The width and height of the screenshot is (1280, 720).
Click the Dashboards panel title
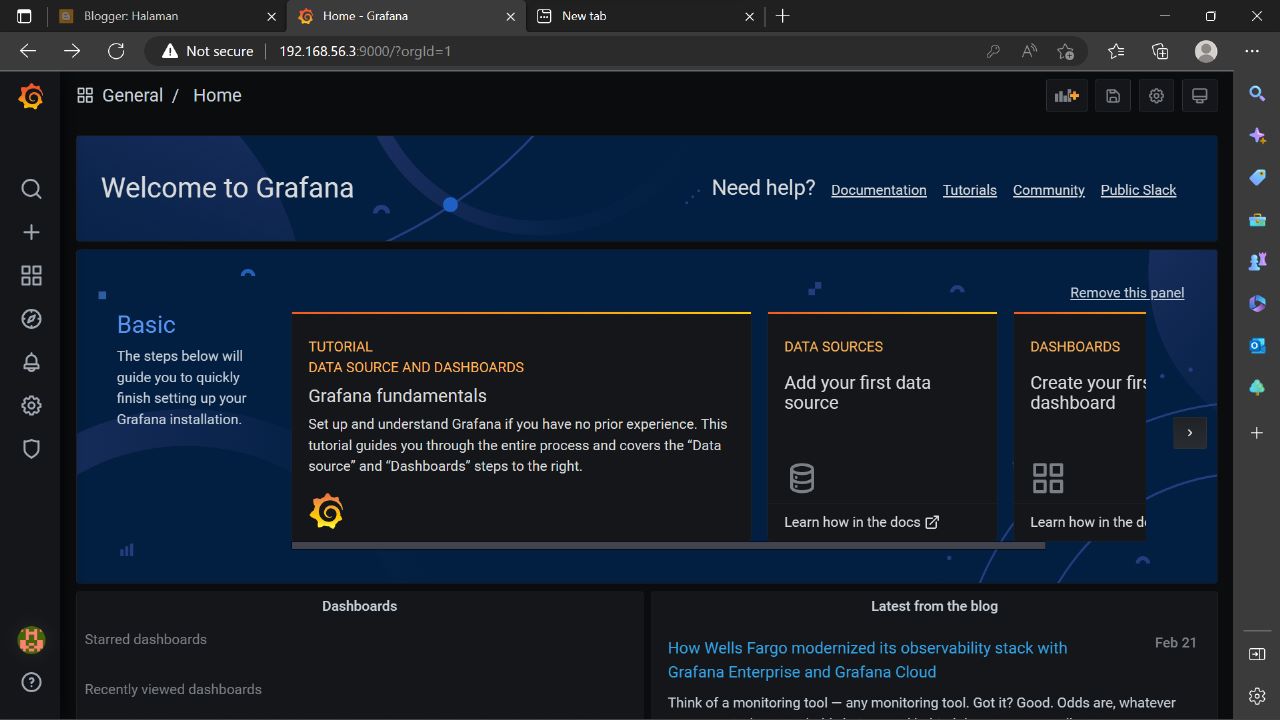359,606
